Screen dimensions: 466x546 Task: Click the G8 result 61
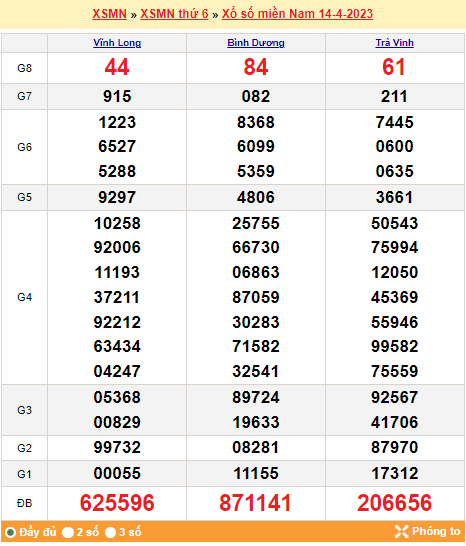[394, 67]
